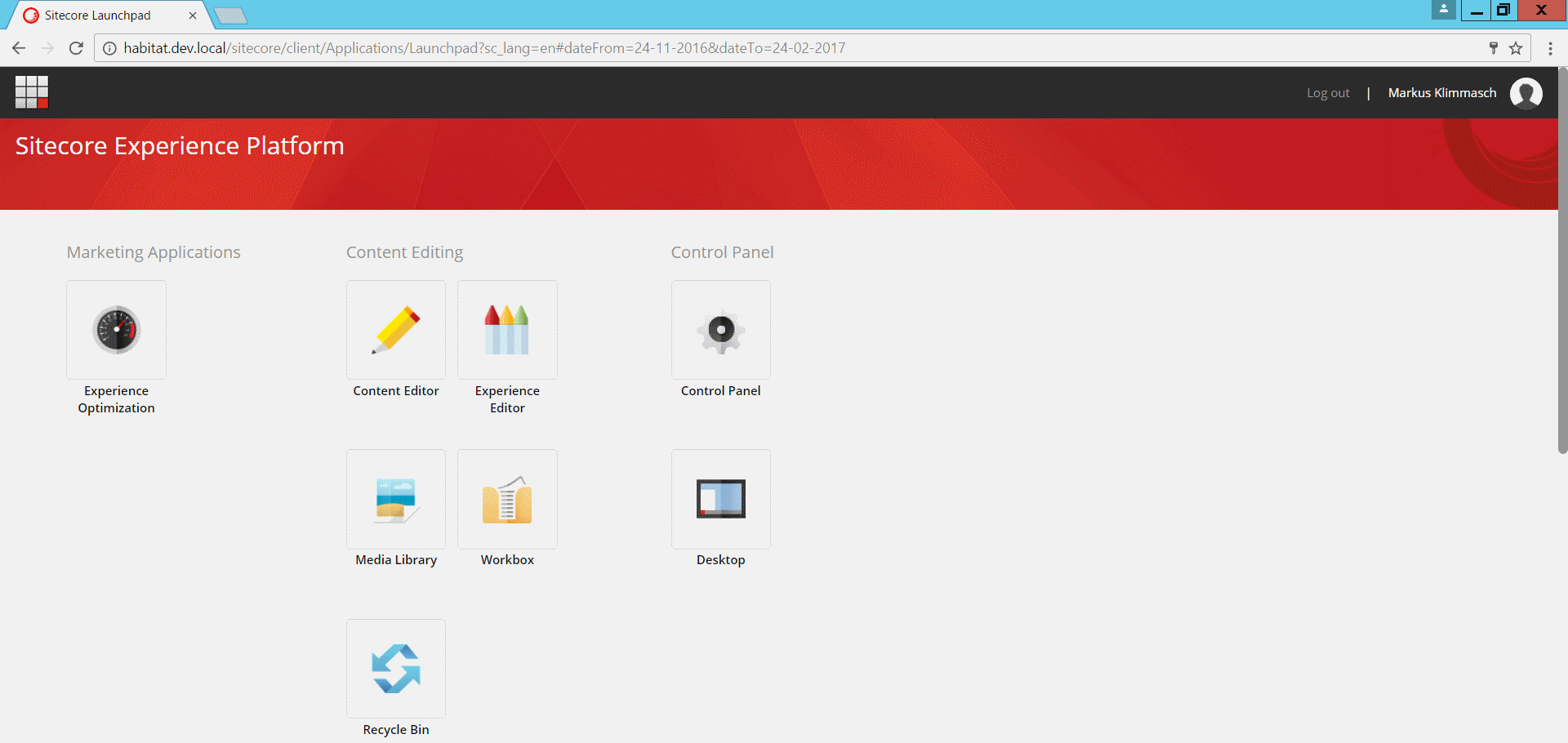Click the Media Library label
This screenshot has height=743, width=1568.
point(396,560)
